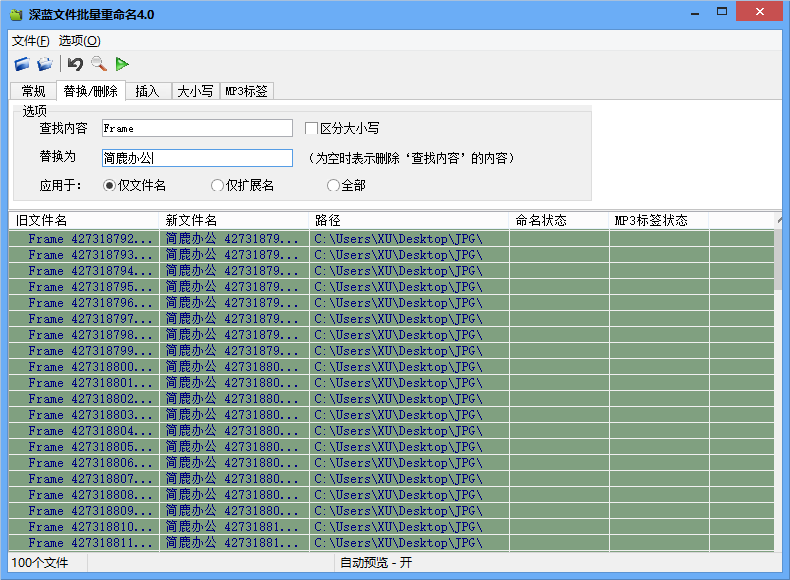Open the MP3标签 tab
The image size is (790, 580).
246,91
